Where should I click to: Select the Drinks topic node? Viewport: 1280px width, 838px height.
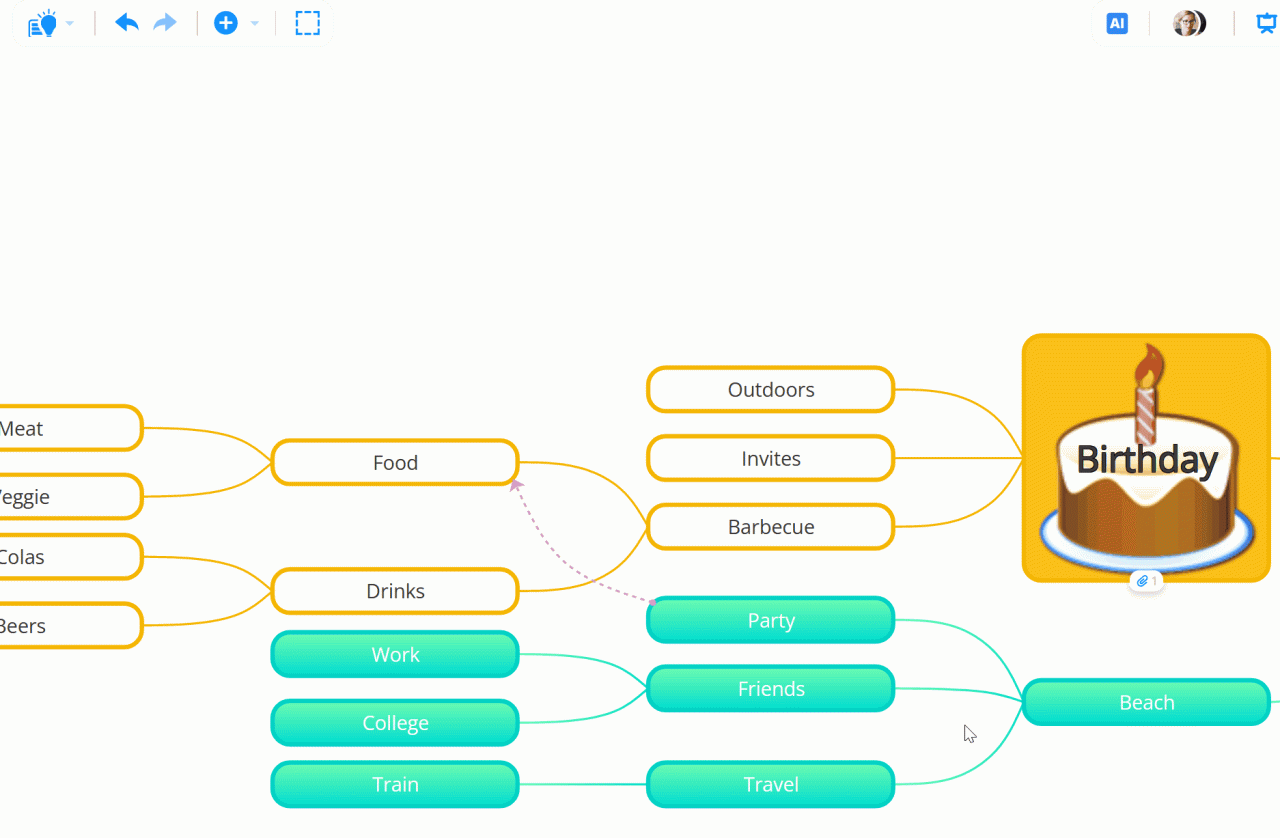tap(395, 591)
